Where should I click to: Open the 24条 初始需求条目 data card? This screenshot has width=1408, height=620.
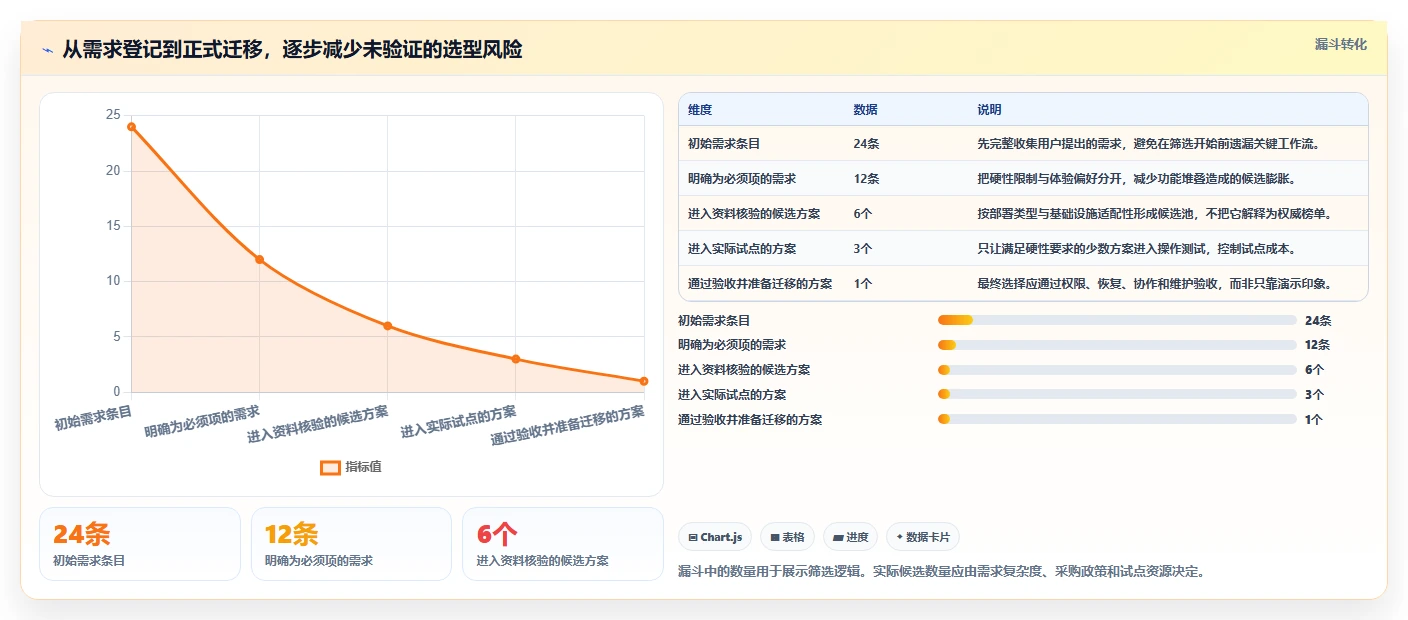(x=140, y=544)
